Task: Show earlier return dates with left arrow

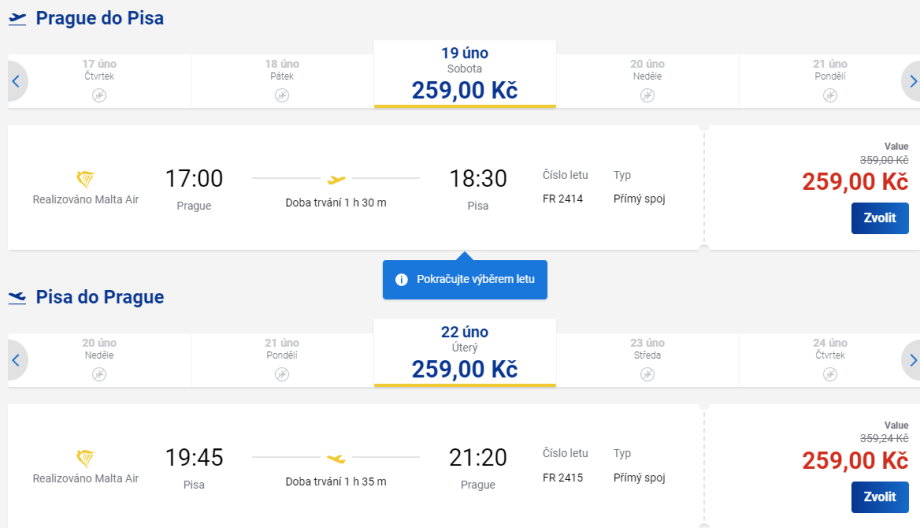Action: tap(16, 360)
